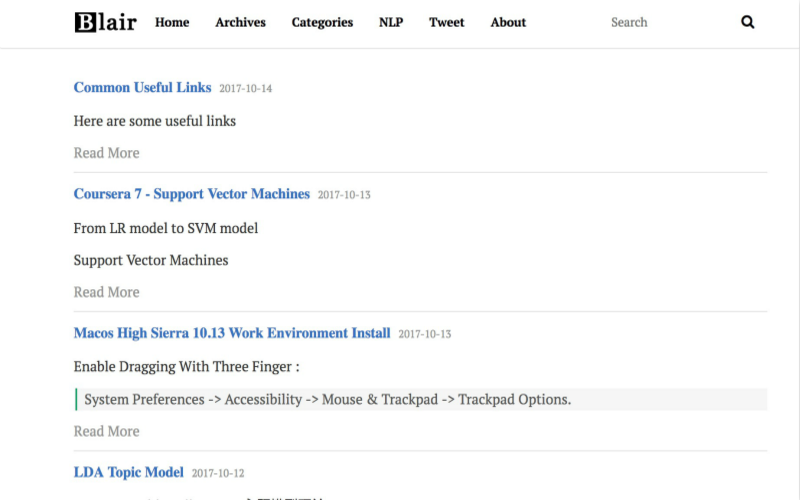Go to the Archives menu item

coord(240,22)
